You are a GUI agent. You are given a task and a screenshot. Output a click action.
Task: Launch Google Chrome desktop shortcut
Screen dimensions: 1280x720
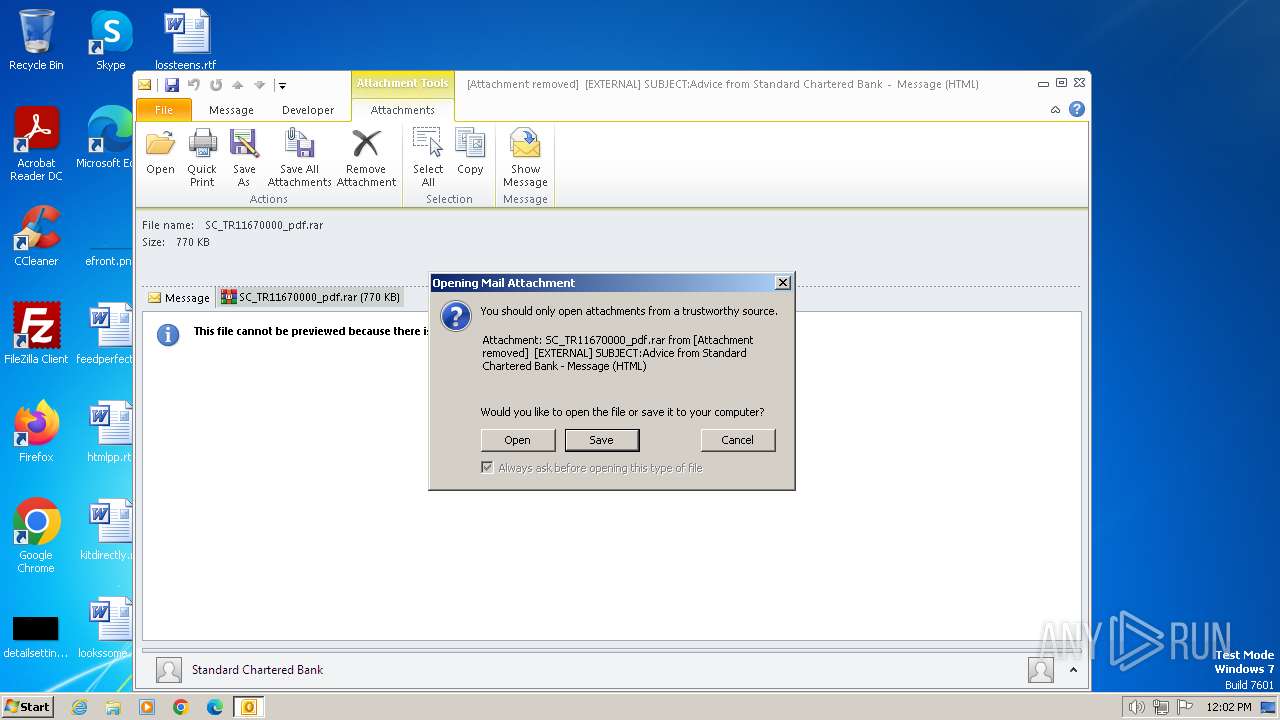36,537
